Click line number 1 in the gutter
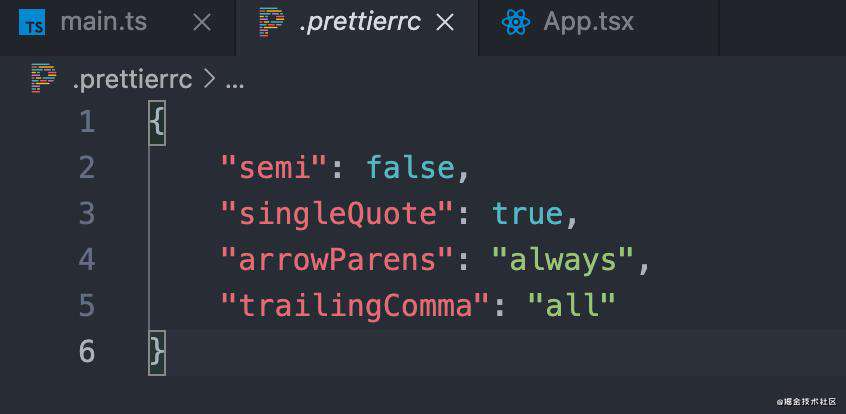 87,123
